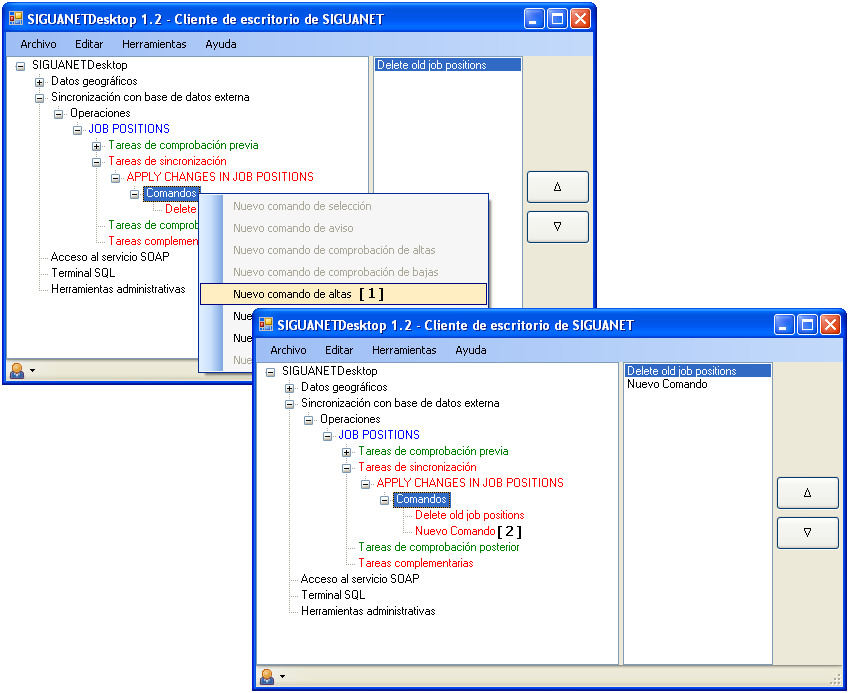Collapse Operaciones node in back window

pos(58,114)
